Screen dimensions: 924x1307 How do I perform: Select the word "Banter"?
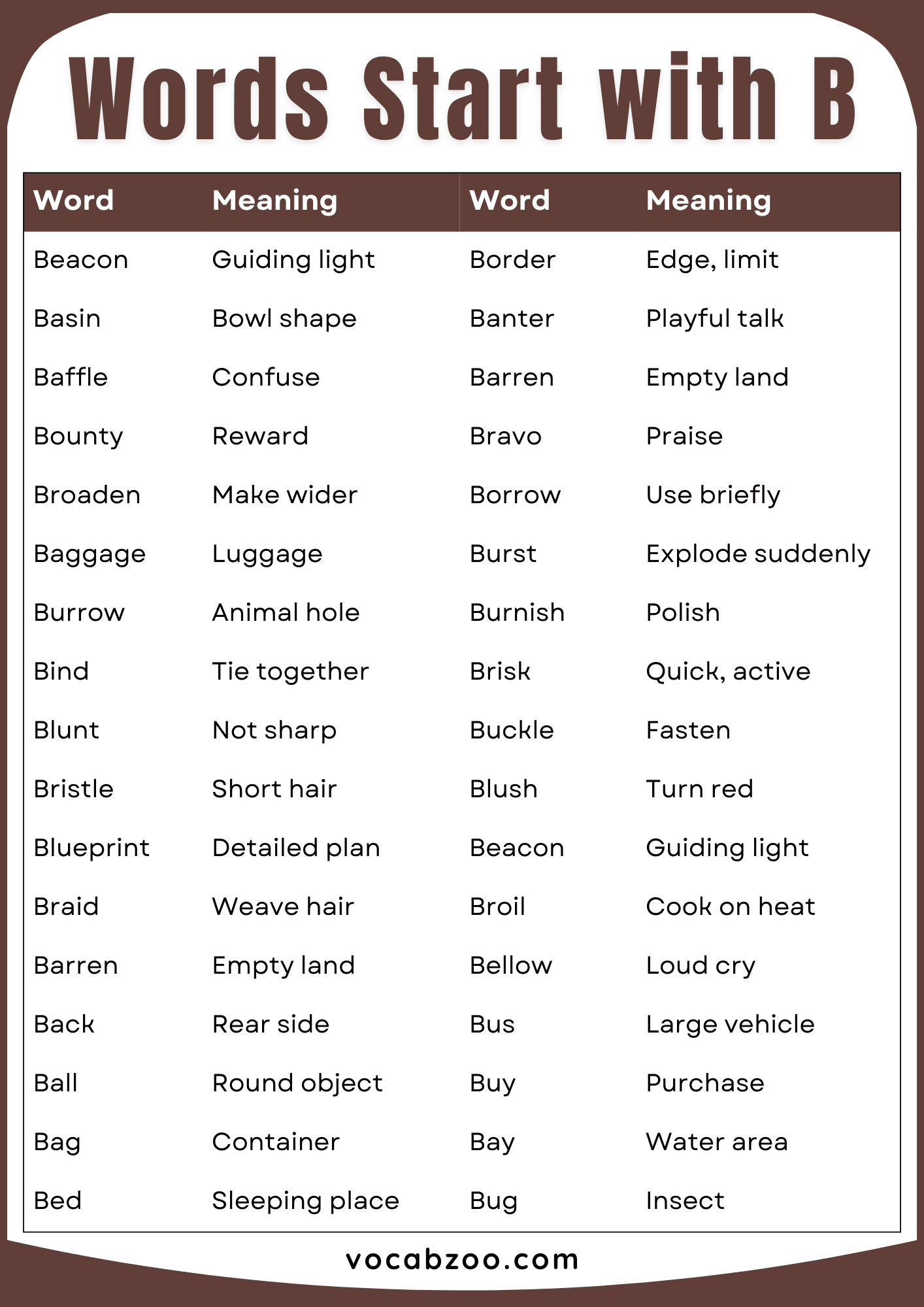[512, 318]
